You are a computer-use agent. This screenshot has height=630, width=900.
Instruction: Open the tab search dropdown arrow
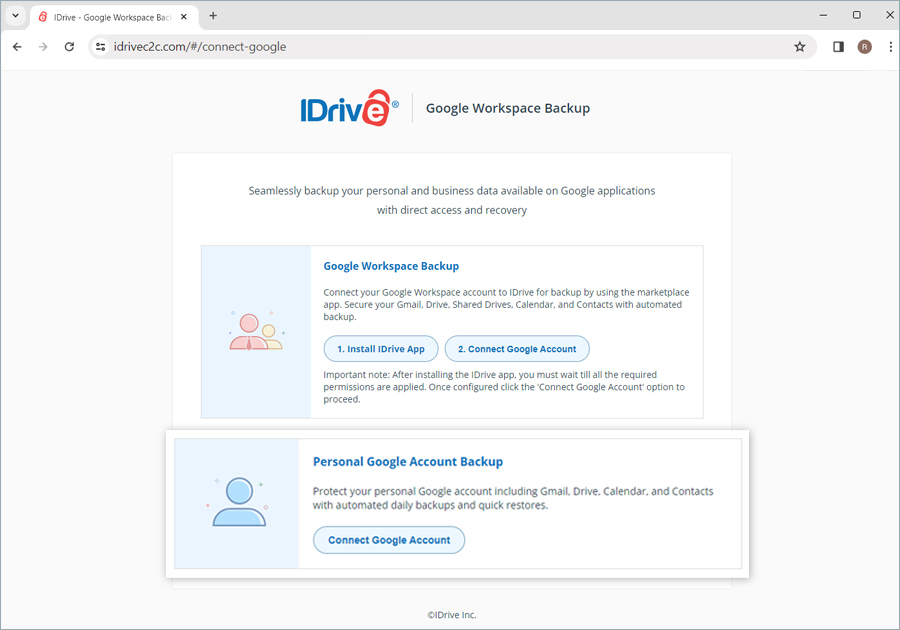point(15,16)
